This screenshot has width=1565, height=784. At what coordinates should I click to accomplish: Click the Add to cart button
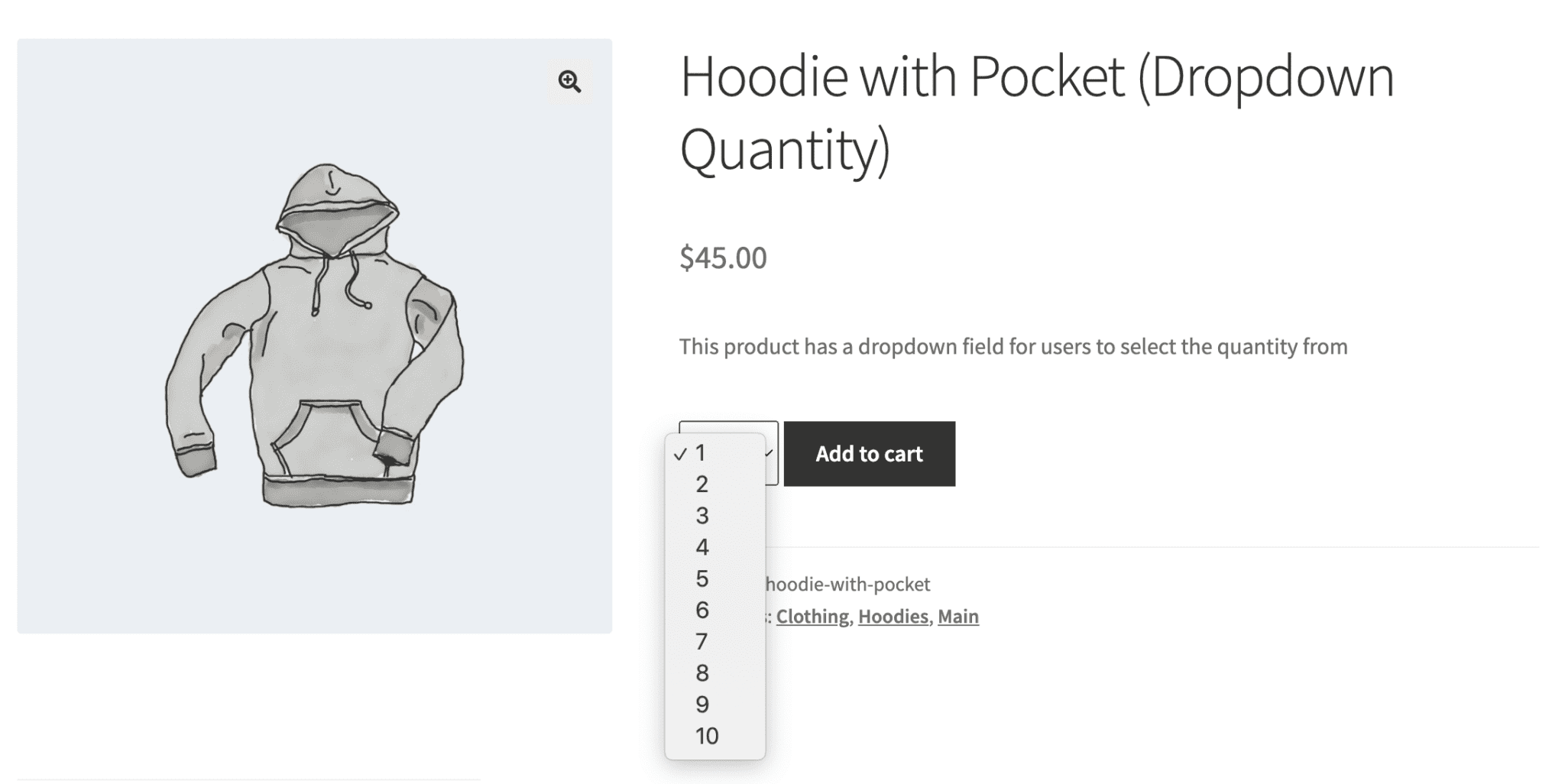869,453
